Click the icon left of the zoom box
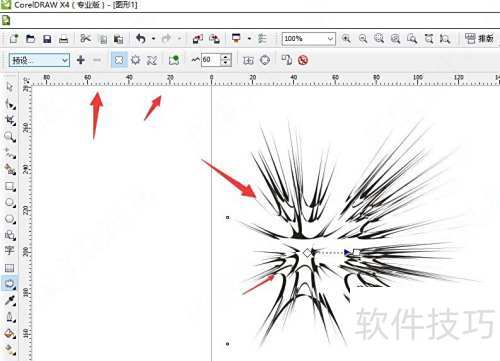This screenshot has width=500, height=361. click(263, 39)
